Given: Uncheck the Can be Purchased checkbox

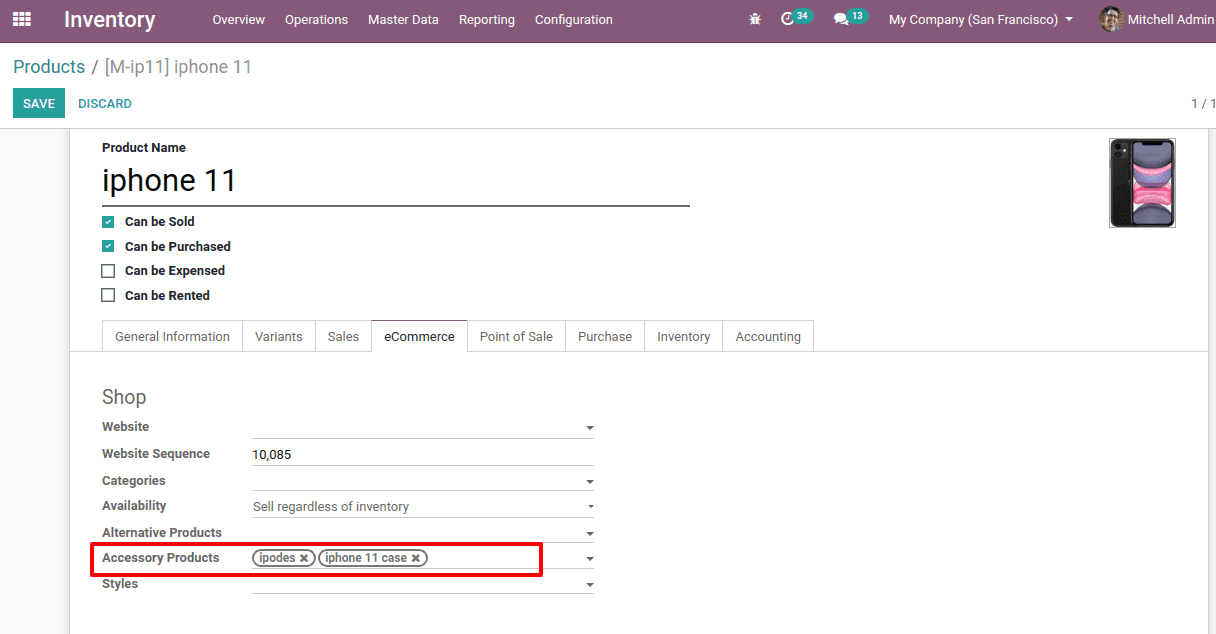Looking at the screenshot, I should (x=108, y=246).
